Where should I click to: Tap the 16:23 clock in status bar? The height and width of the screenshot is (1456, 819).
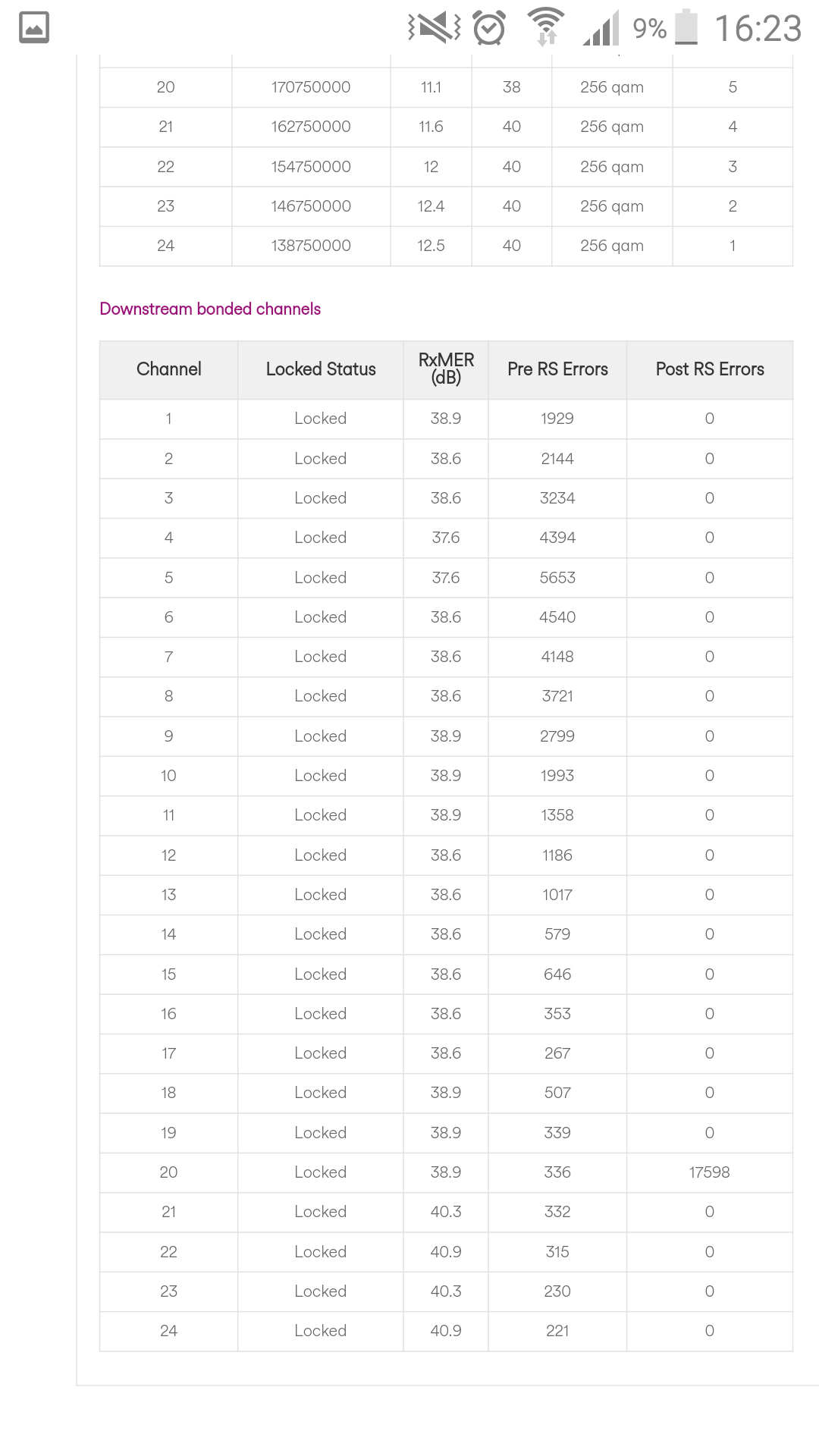tap(758, 29)
